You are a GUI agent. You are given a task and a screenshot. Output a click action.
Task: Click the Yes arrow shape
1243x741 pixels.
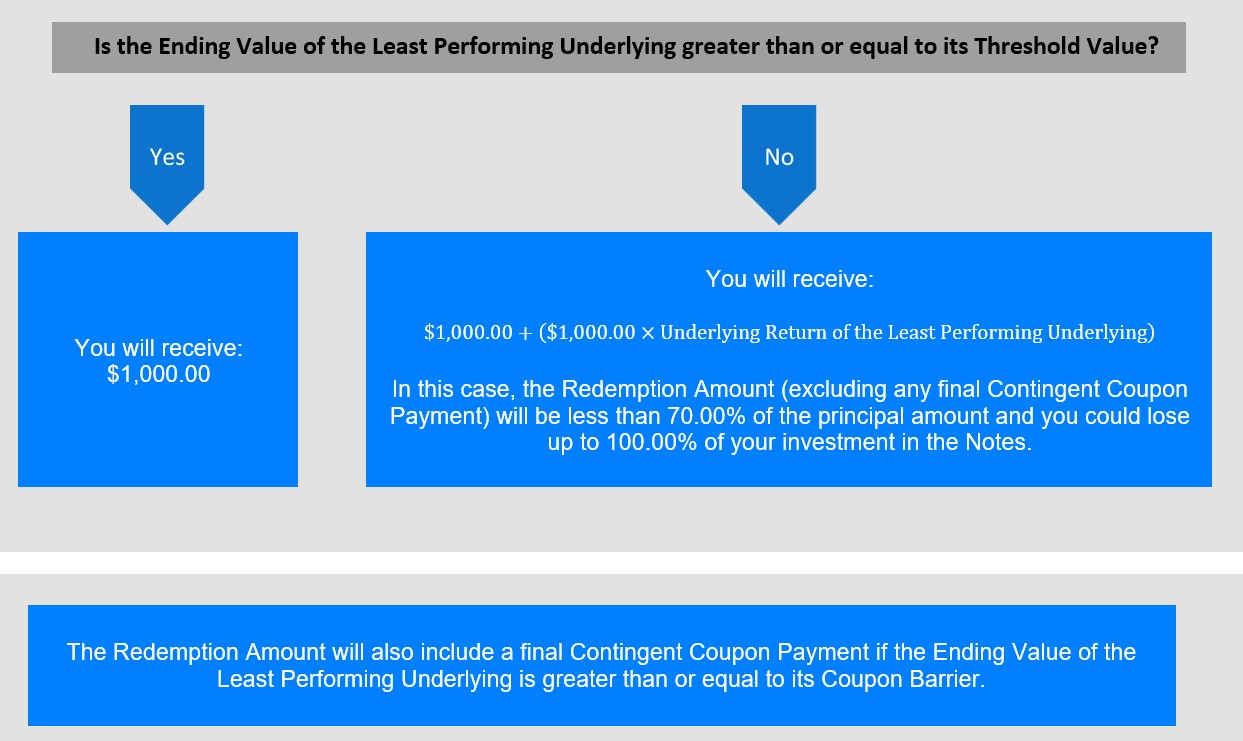pos(167,163)
